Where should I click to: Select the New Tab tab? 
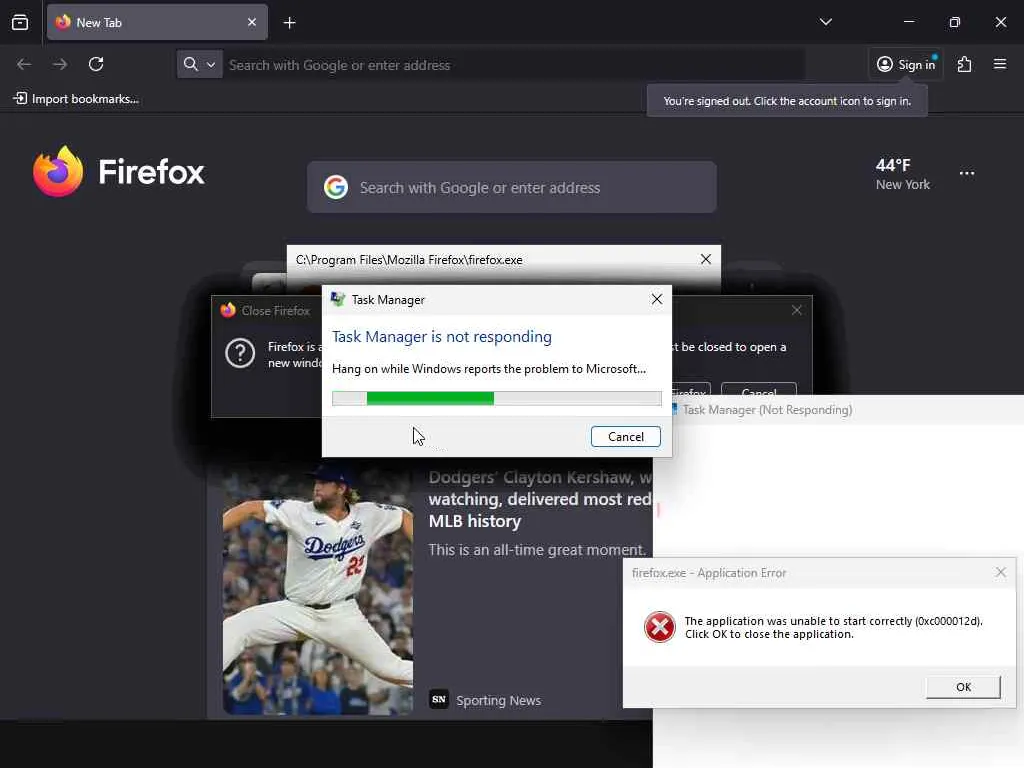(157, 22)
